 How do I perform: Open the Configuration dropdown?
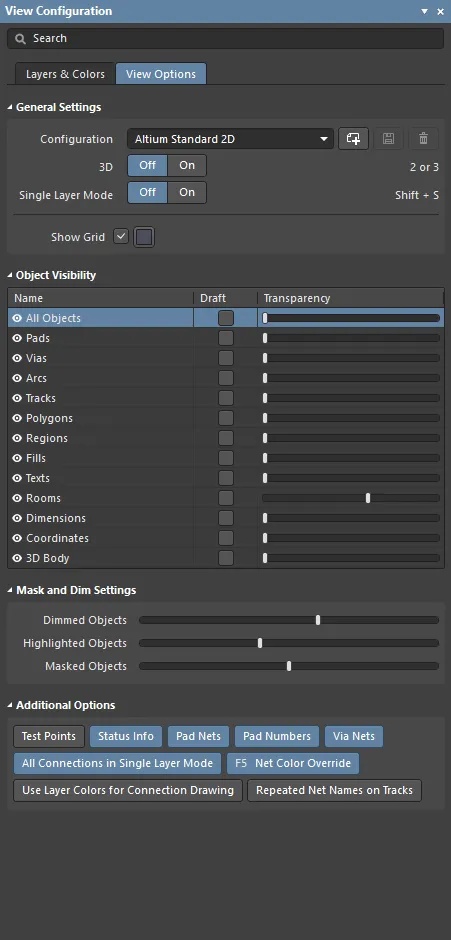click(230, 139)
